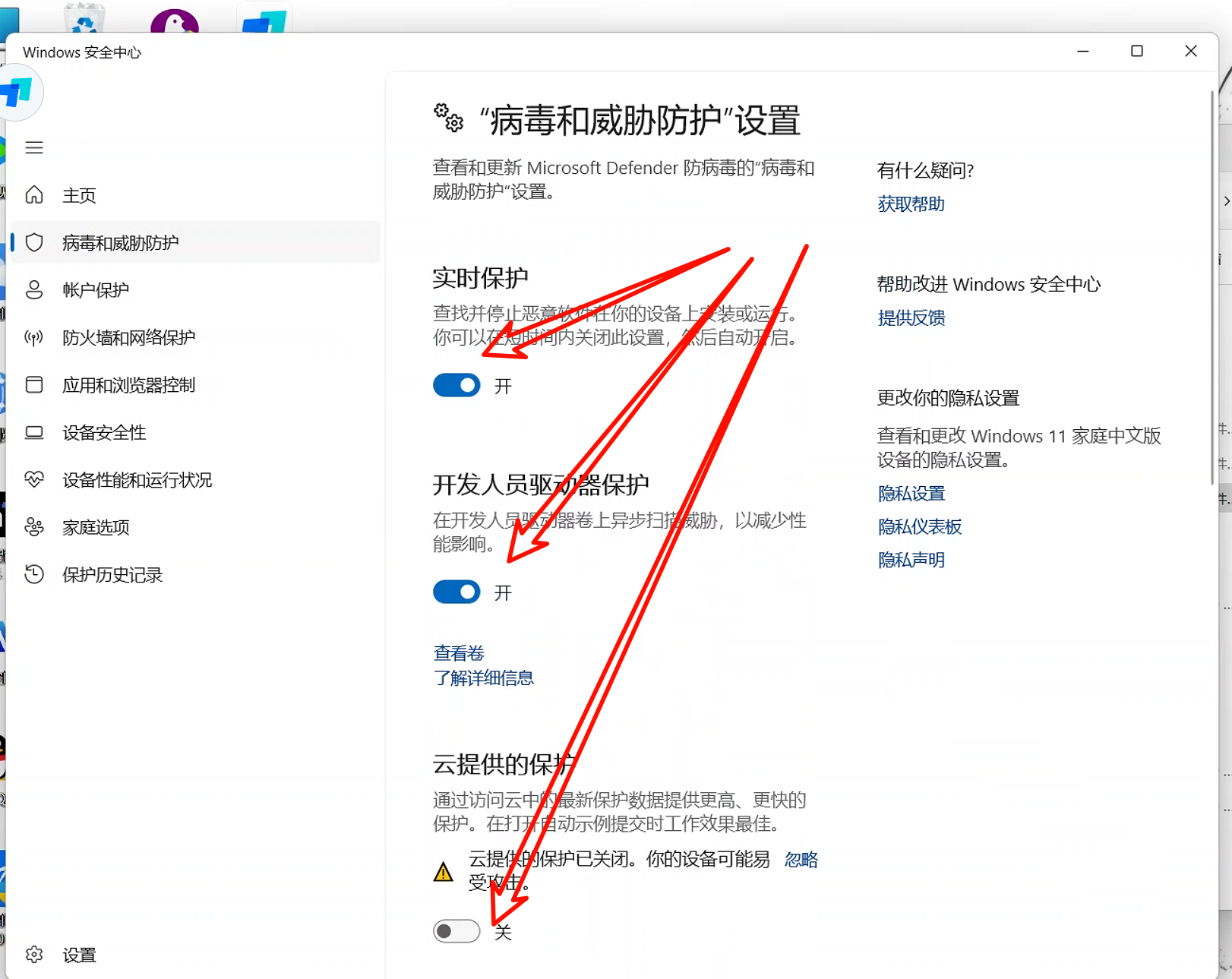Click the Home house icon

coord(34,195)
